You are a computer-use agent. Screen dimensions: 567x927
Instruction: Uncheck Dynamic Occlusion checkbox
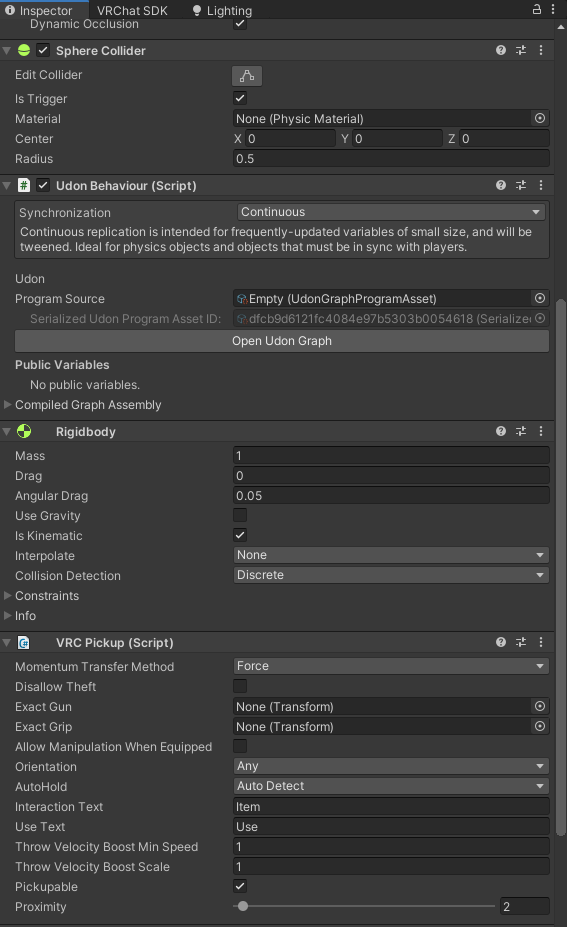point(240,24)
